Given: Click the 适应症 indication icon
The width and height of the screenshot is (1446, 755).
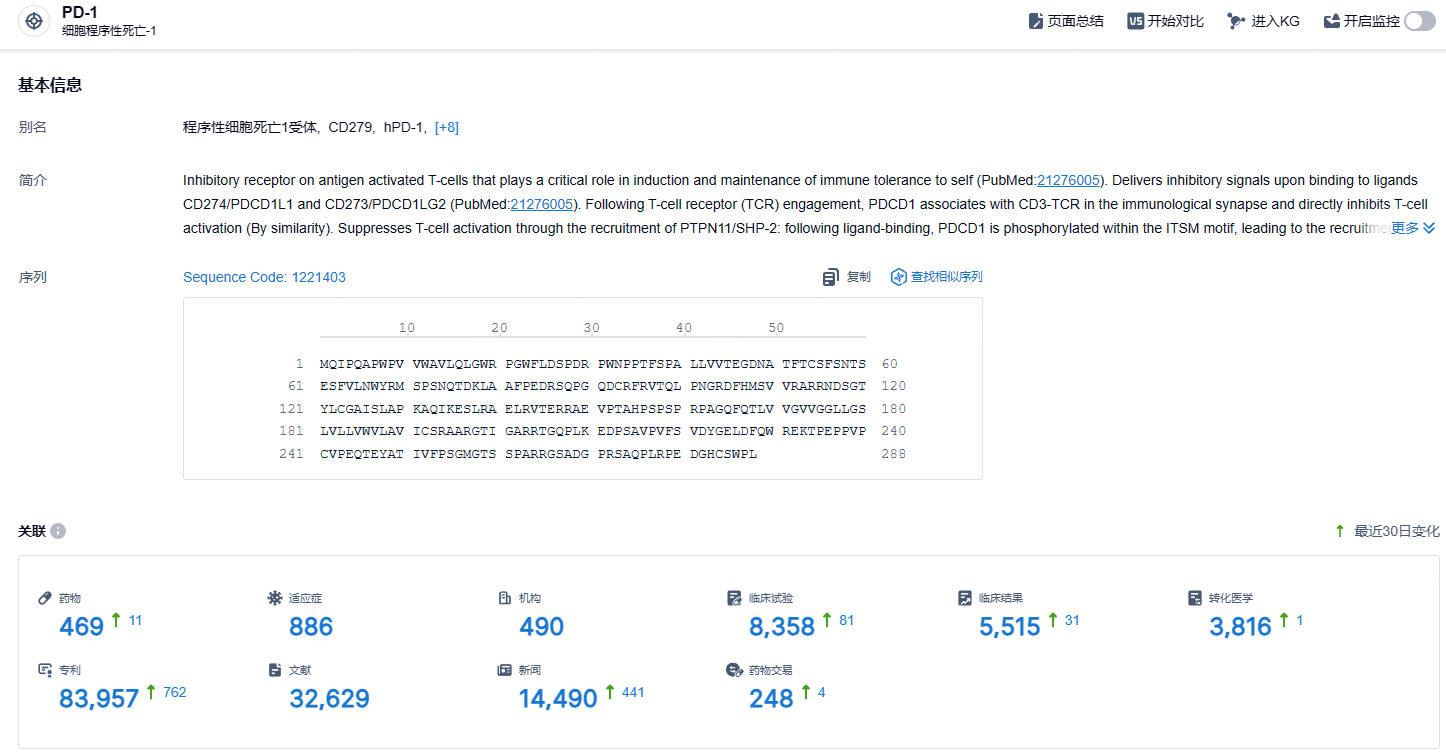Looking at the screenshot, I should (275, 598).
